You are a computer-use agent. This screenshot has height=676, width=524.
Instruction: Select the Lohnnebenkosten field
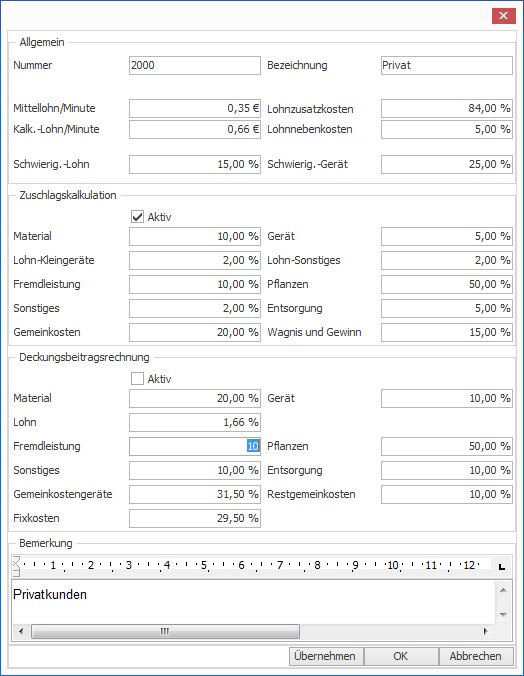447,129
